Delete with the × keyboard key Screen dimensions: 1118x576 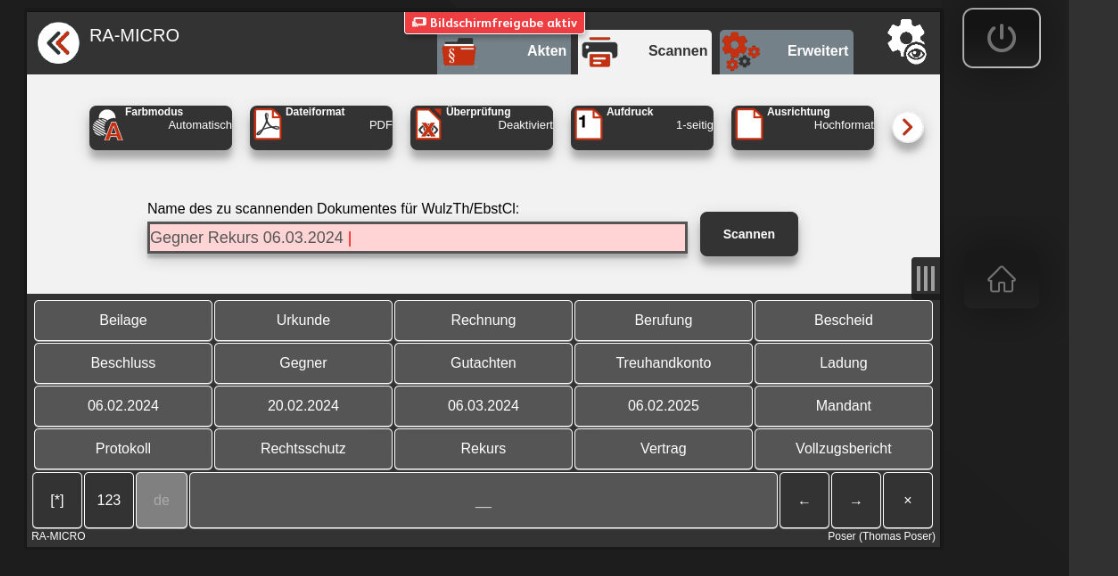pyautogui.click(x=908, y=500)
